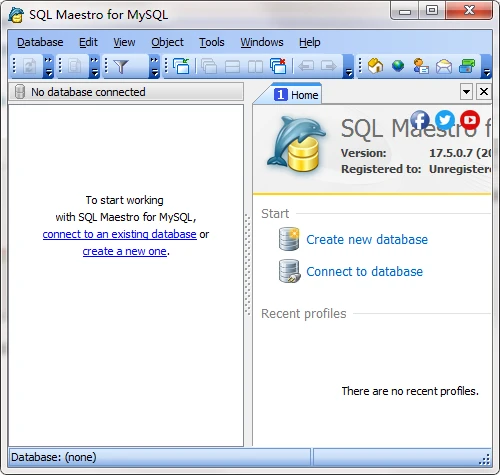500x475 pixels.
Task: Click the Version 17.5.0.7 text
Action: (416, 153)
